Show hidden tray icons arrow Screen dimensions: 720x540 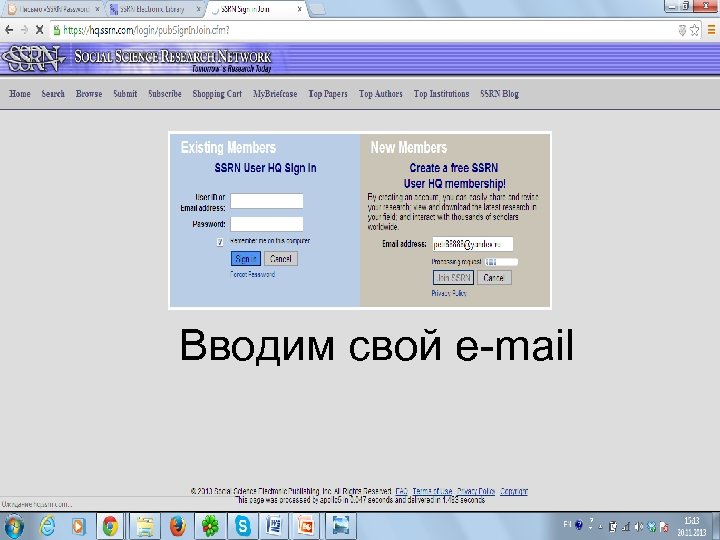(601, 527)
